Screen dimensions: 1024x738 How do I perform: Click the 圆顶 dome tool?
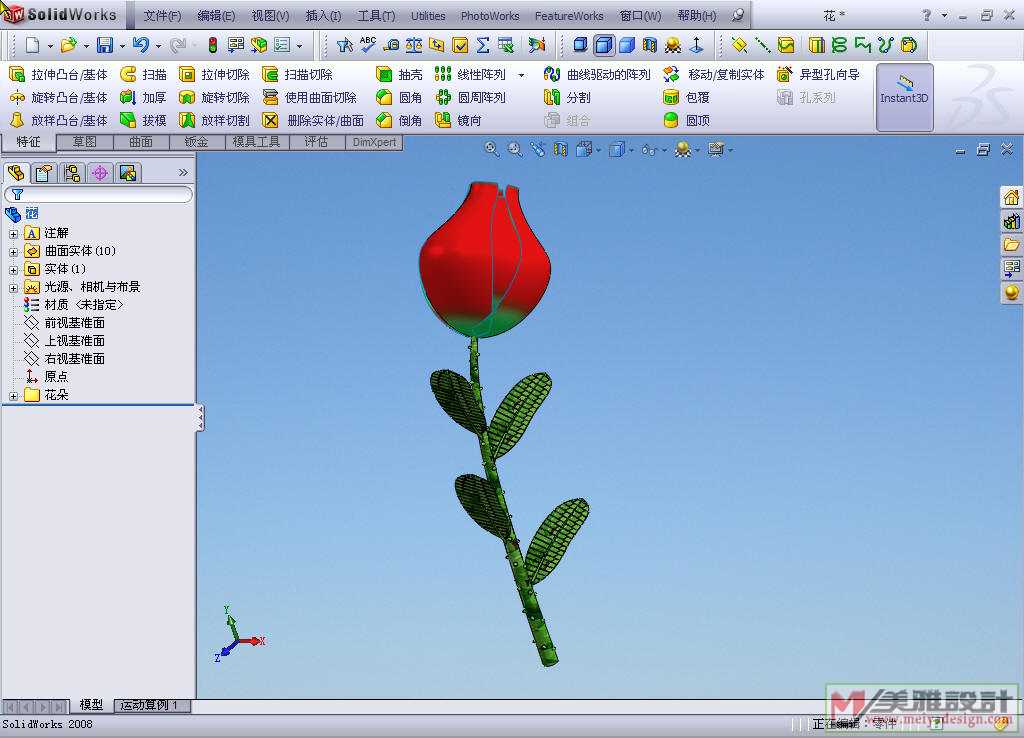click(686, 120)
